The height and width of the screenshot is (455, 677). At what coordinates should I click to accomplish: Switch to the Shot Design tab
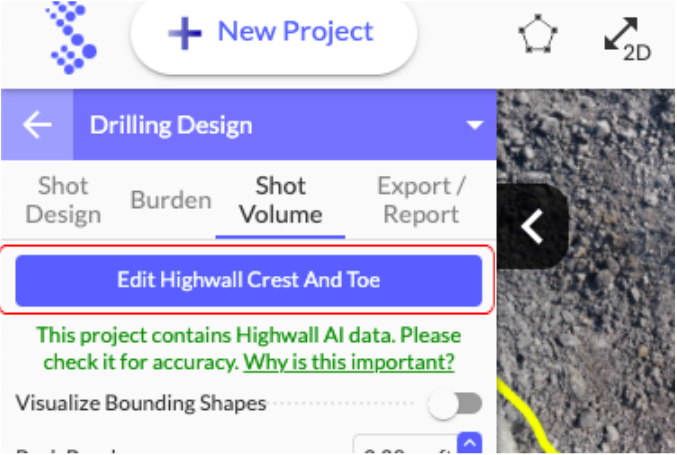pos(63,200)
